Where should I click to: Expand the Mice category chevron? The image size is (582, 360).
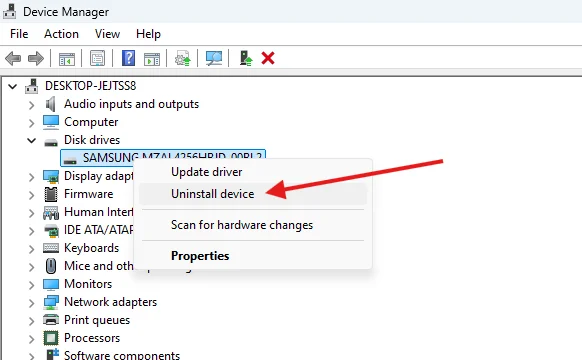[32, 267]
